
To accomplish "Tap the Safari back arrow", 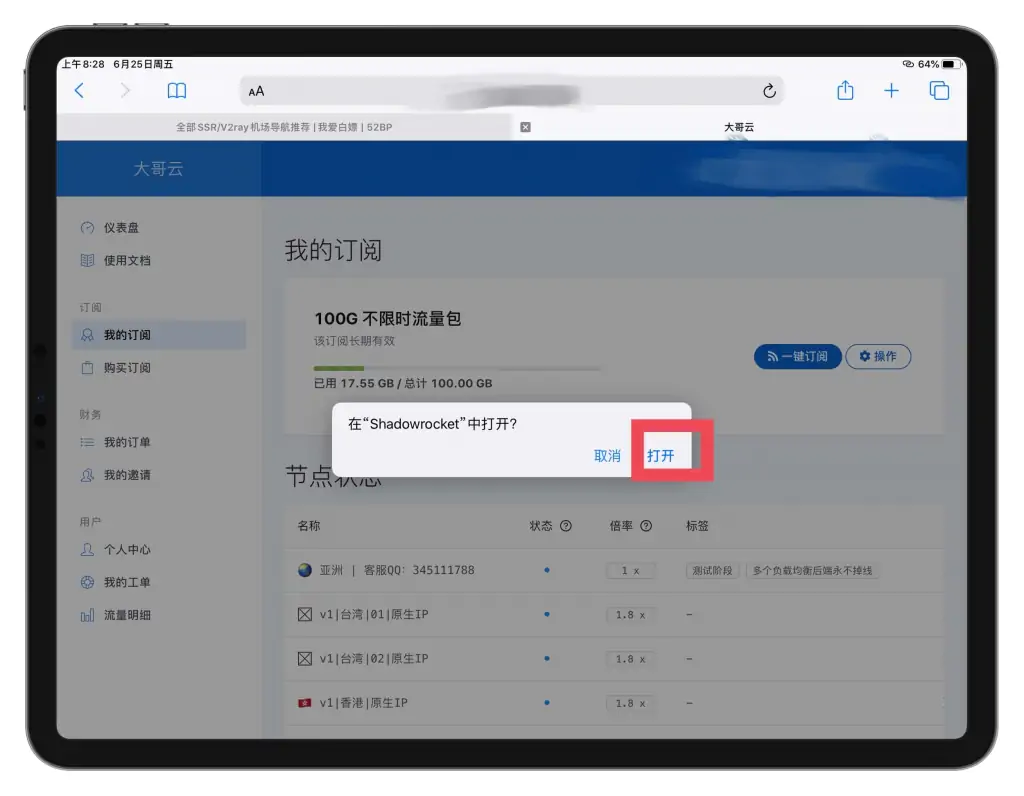I will (80, 90).
